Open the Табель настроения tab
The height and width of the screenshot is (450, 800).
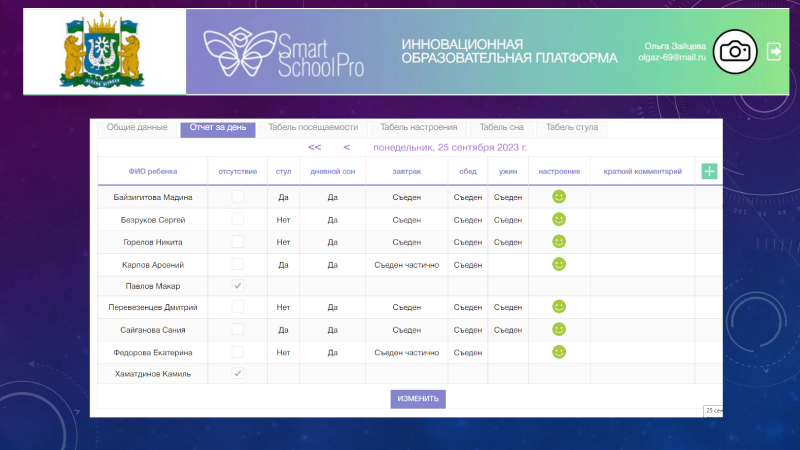pyautogui.click(x=419, y=128)
